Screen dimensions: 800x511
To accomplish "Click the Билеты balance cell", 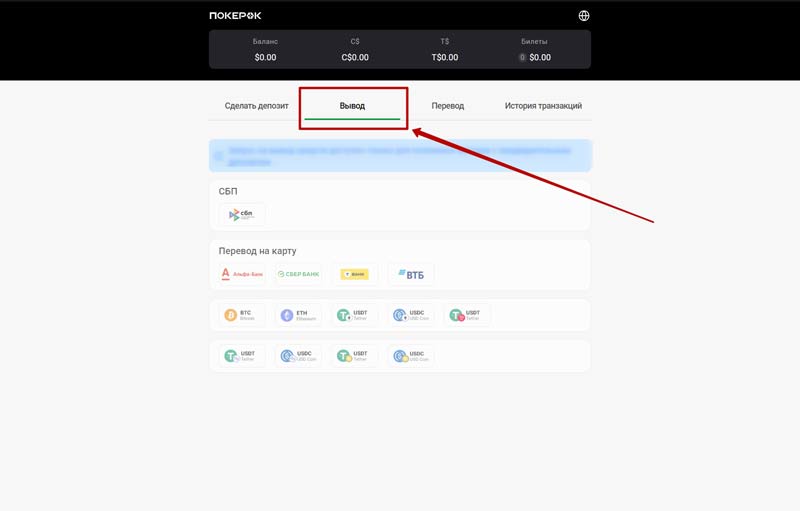I will [535, 50].
